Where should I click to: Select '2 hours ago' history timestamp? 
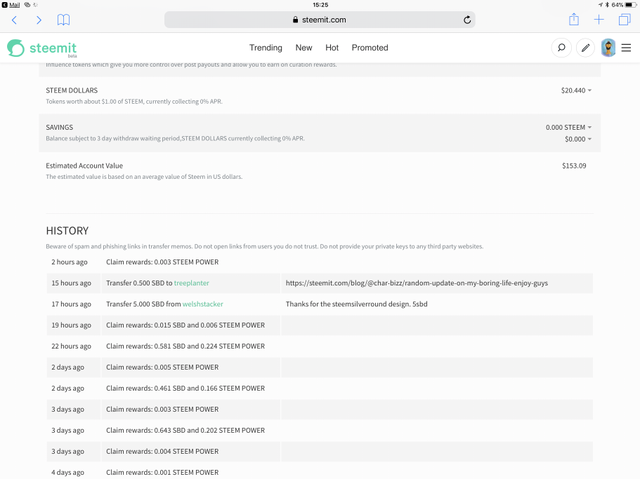69,262
